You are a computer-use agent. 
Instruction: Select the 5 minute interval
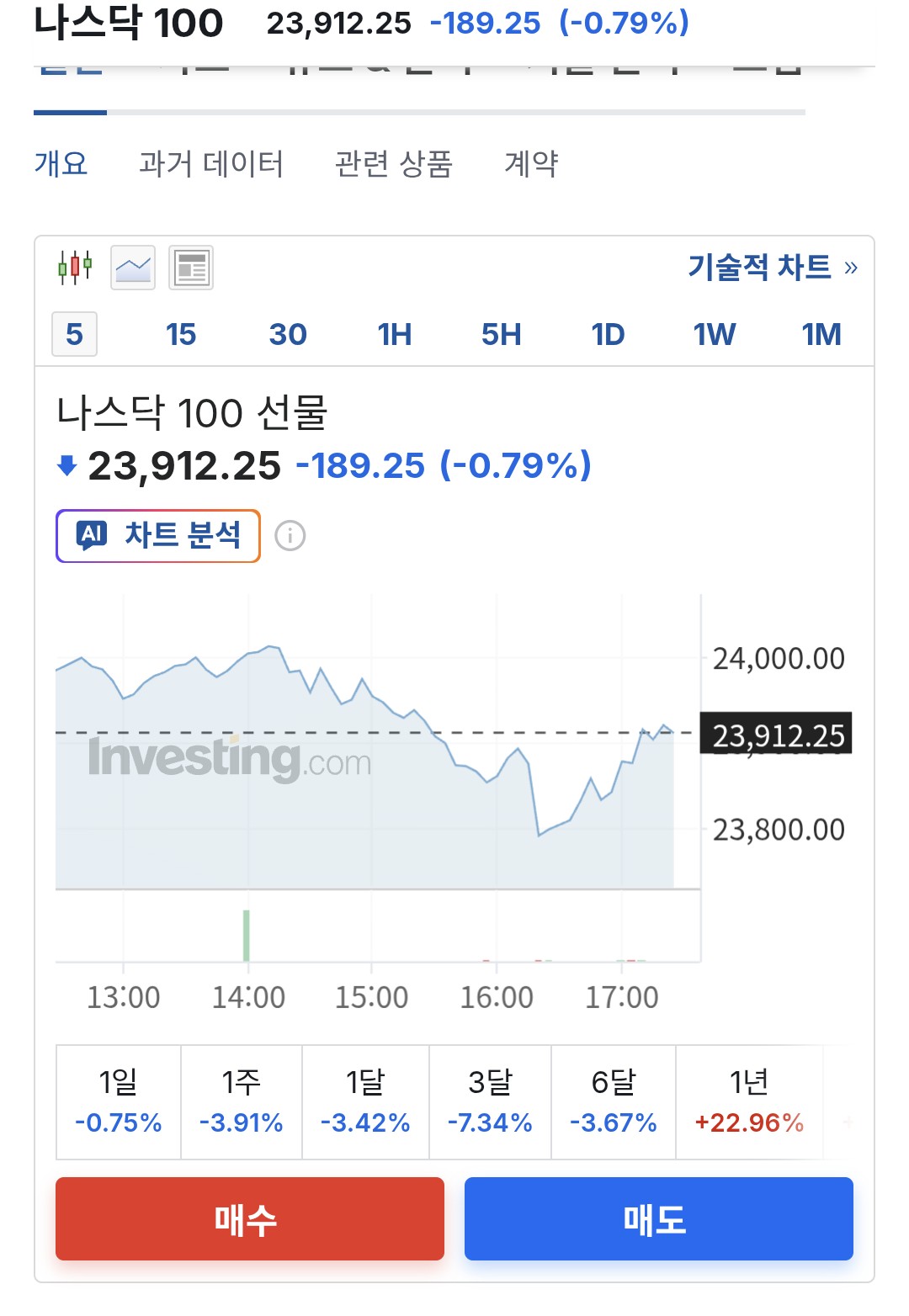(x=74, y=335)
